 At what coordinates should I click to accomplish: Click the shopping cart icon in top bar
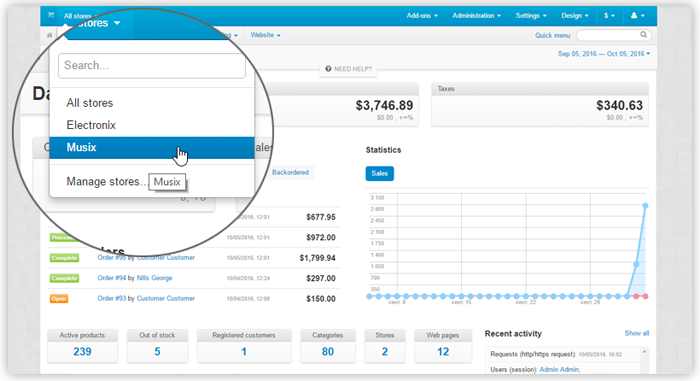coord(51,15)
